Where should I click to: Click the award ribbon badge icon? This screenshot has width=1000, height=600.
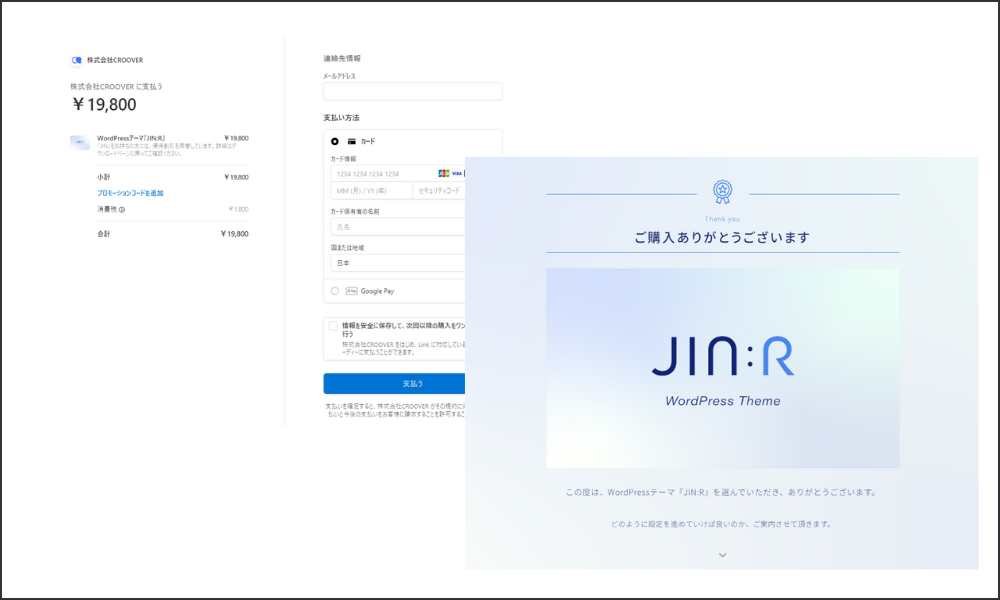coord(723,191)
